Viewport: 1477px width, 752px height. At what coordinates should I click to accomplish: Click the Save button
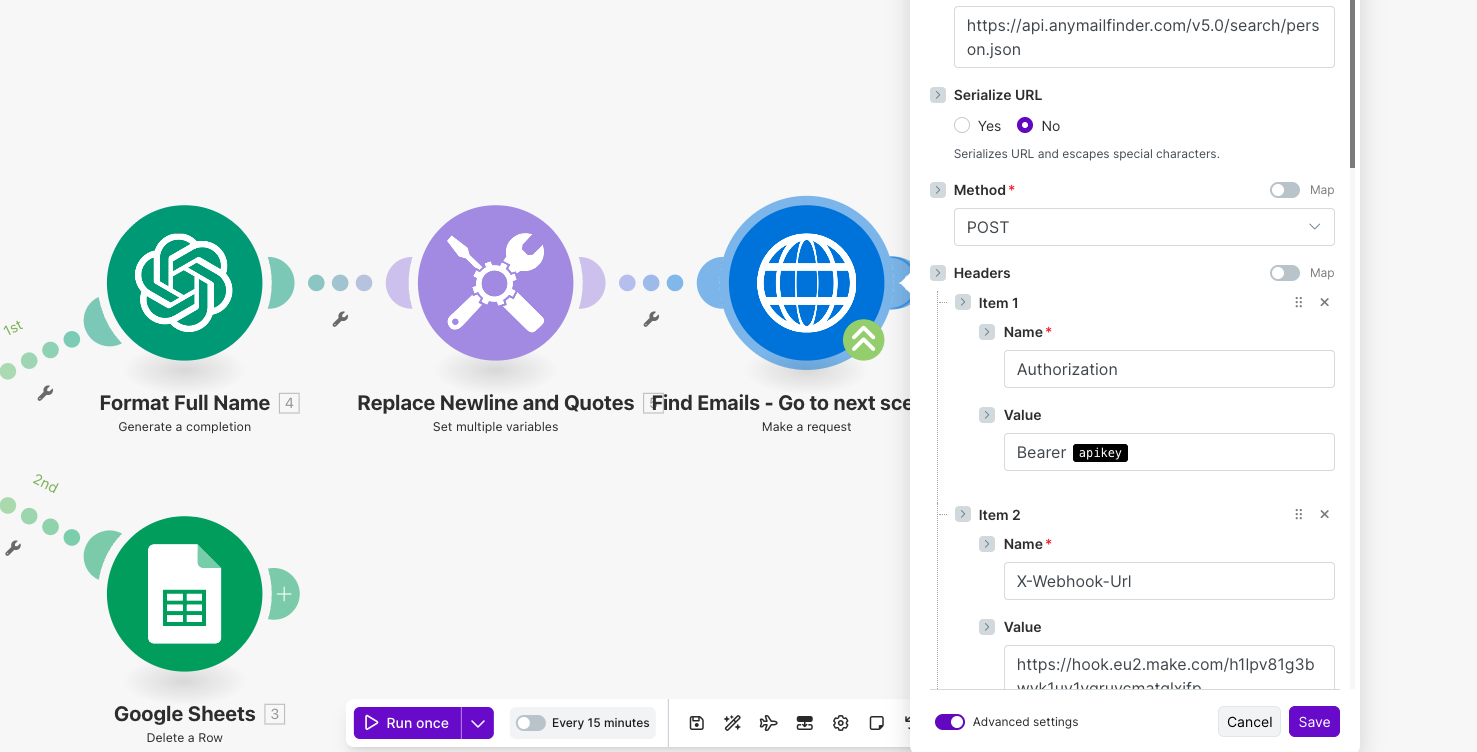point(1314,722)
